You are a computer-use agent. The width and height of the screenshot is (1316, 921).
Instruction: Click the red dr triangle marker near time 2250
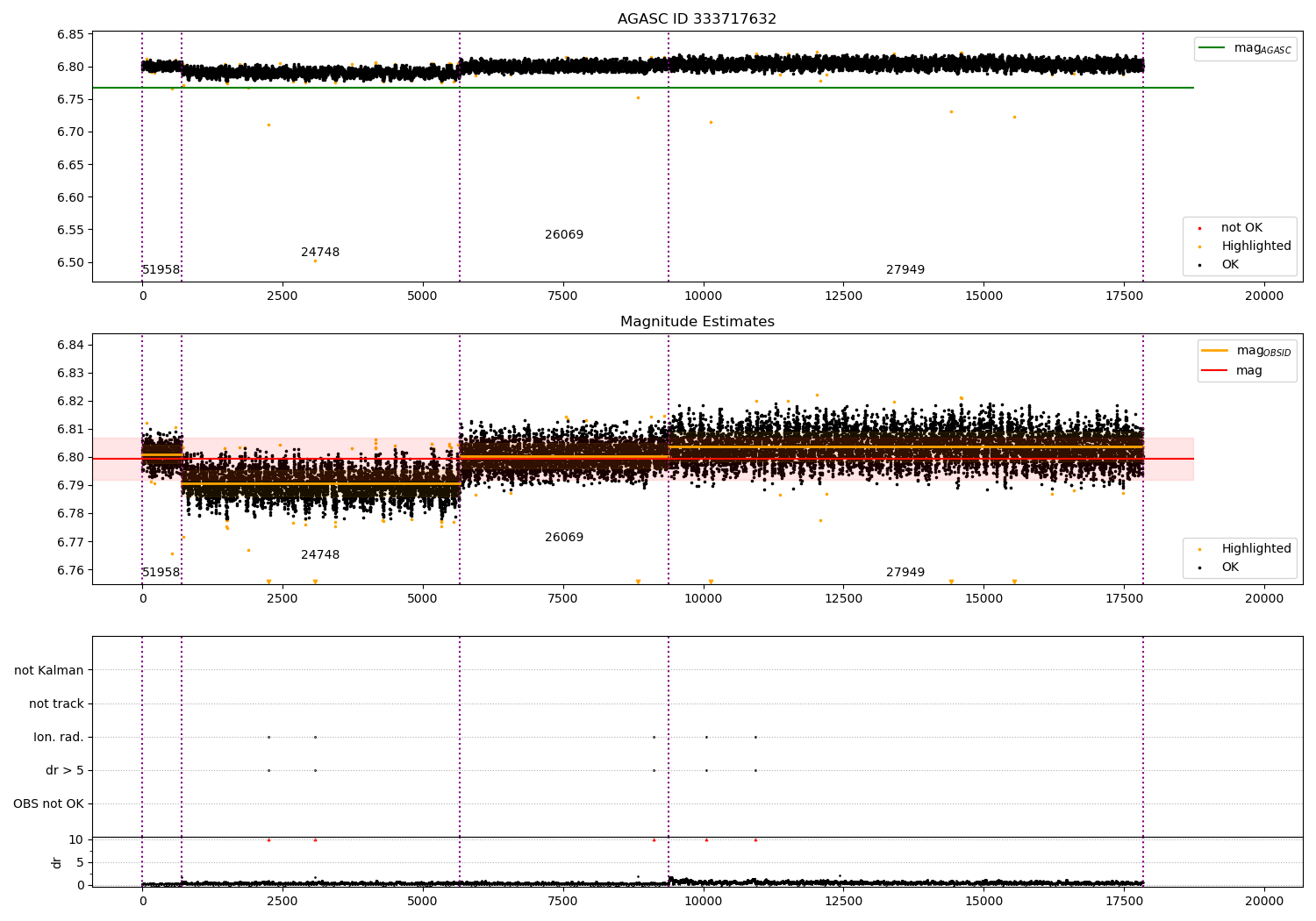tap(268, 839)
